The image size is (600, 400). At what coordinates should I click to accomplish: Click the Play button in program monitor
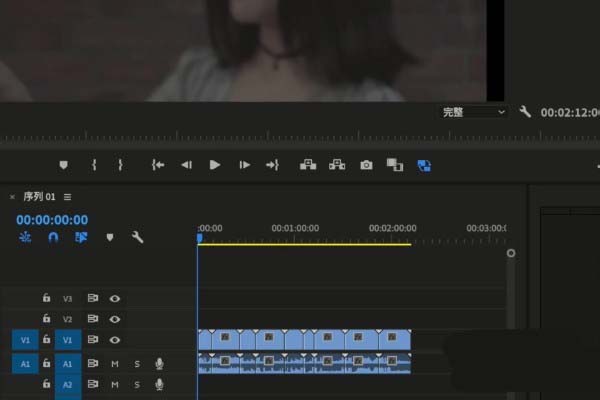click(x=214, y=165)
